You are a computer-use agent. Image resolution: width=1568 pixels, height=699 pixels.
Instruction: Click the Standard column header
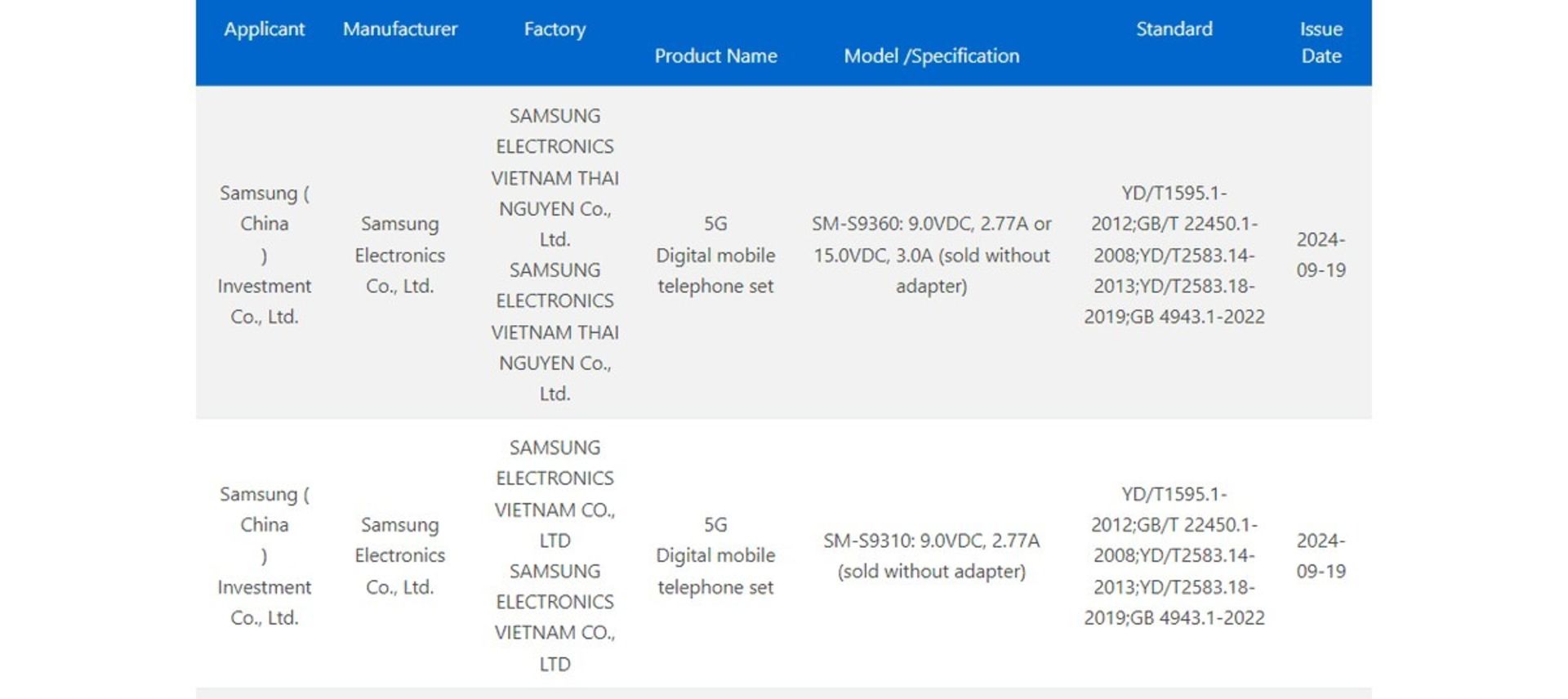(x=1174, y=29)
